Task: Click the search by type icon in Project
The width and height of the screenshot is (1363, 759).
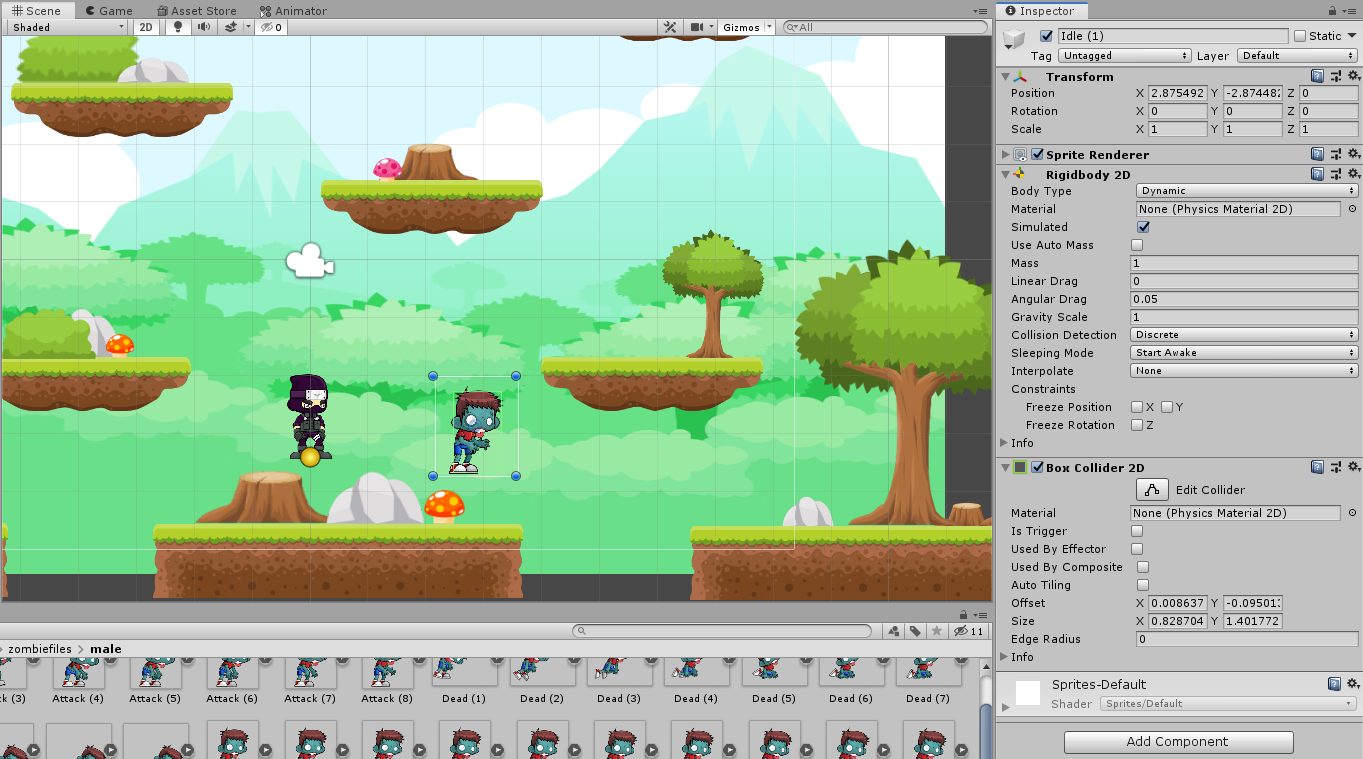Action: tap(892, 631)
